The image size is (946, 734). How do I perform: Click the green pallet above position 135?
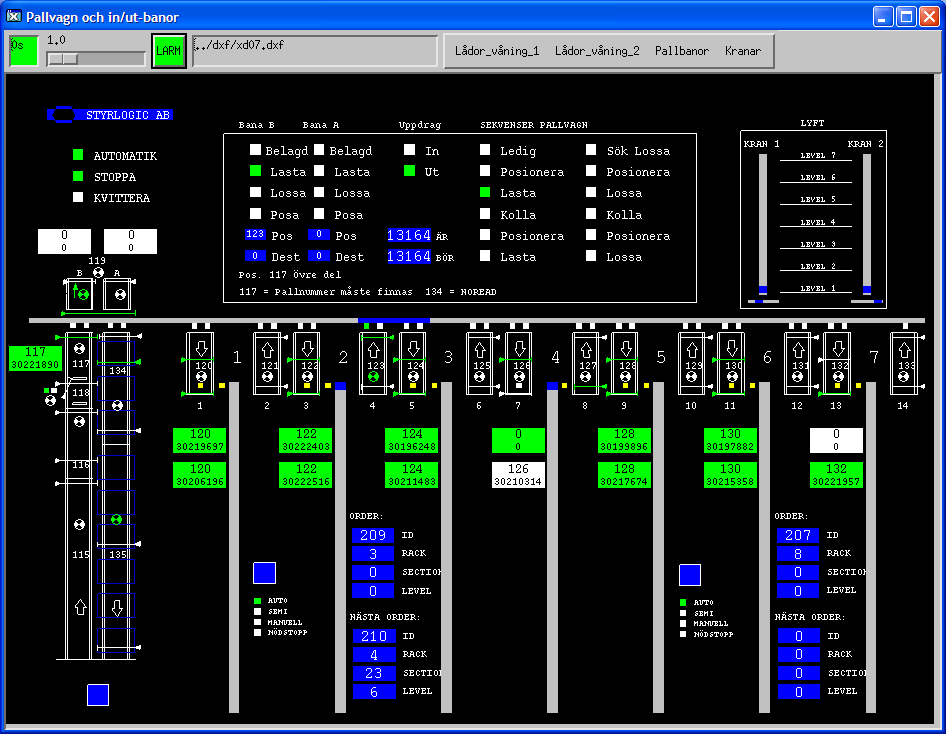116,519
